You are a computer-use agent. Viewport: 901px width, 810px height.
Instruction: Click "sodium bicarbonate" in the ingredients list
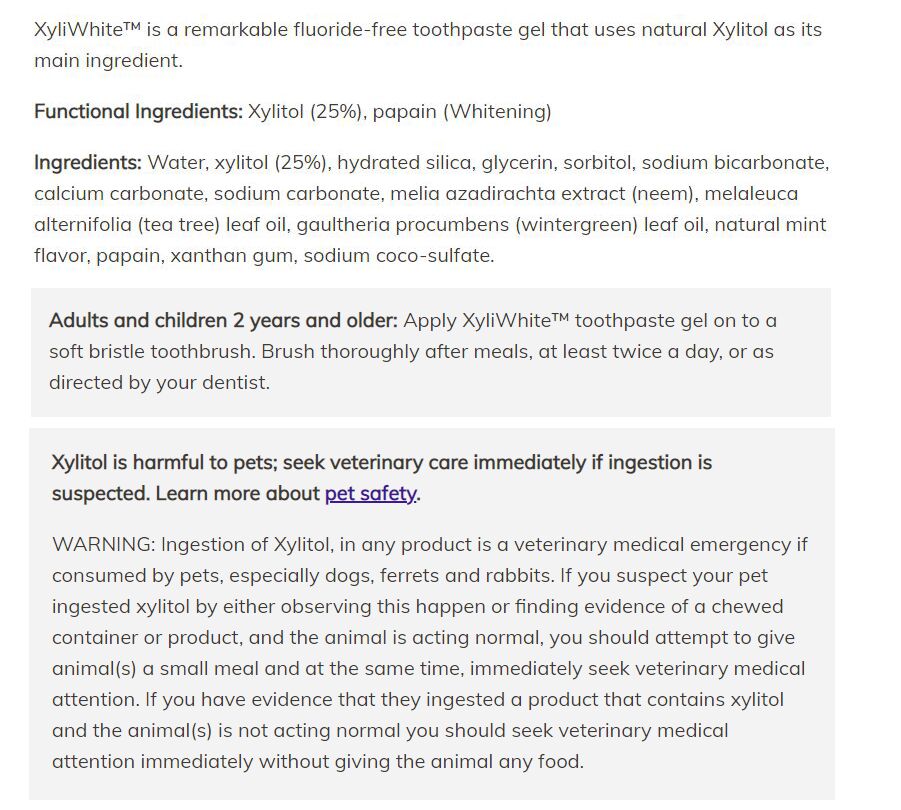[733, 163]
